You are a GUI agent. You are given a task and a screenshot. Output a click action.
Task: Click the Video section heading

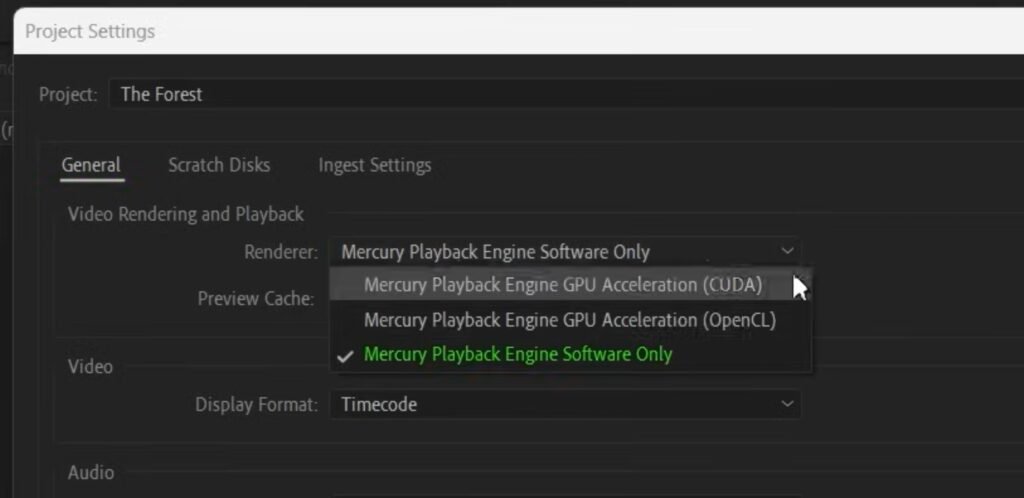[x=90, y=366]
